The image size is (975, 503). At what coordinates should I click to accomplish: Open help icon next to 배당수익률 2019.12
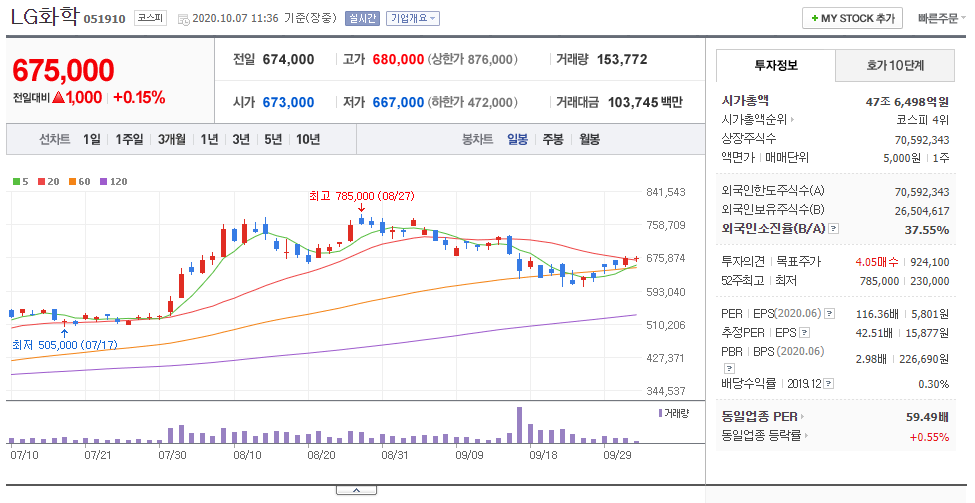[x=829, y=384]
